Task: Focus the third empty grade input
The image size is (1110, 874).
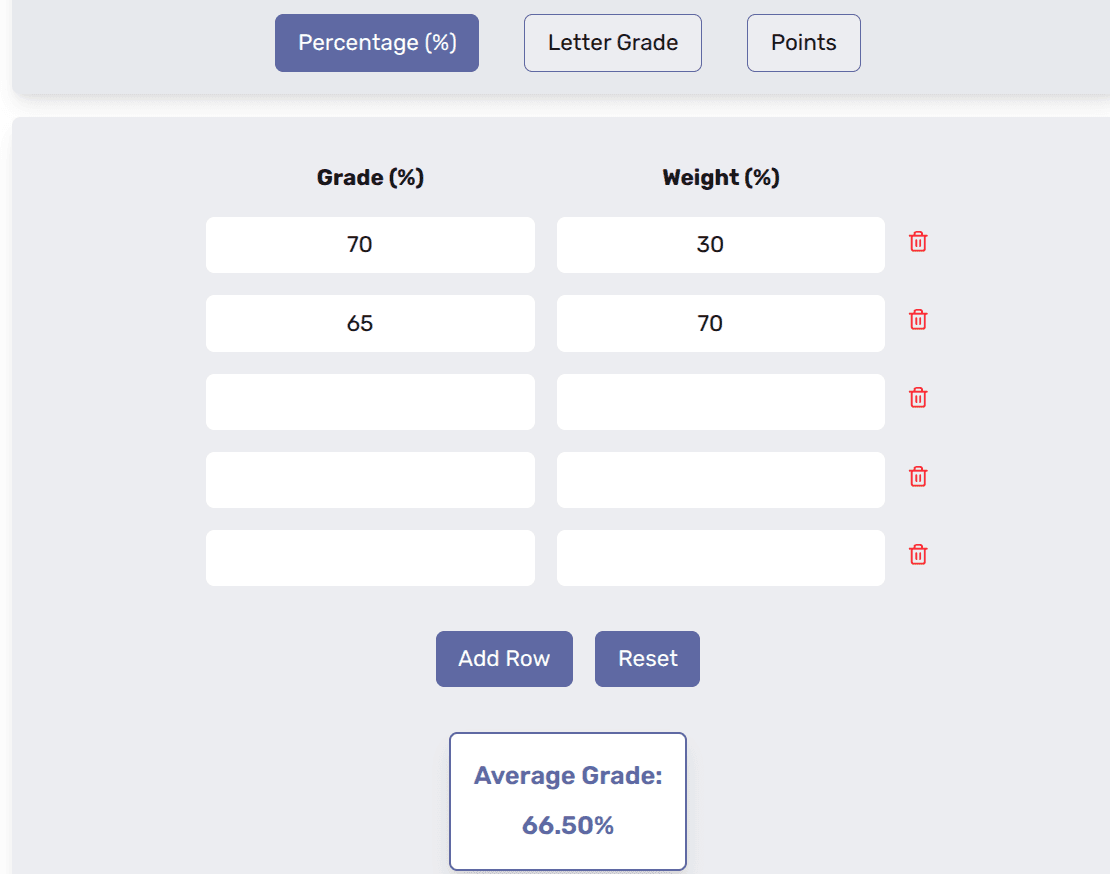Action: [370, 401]
